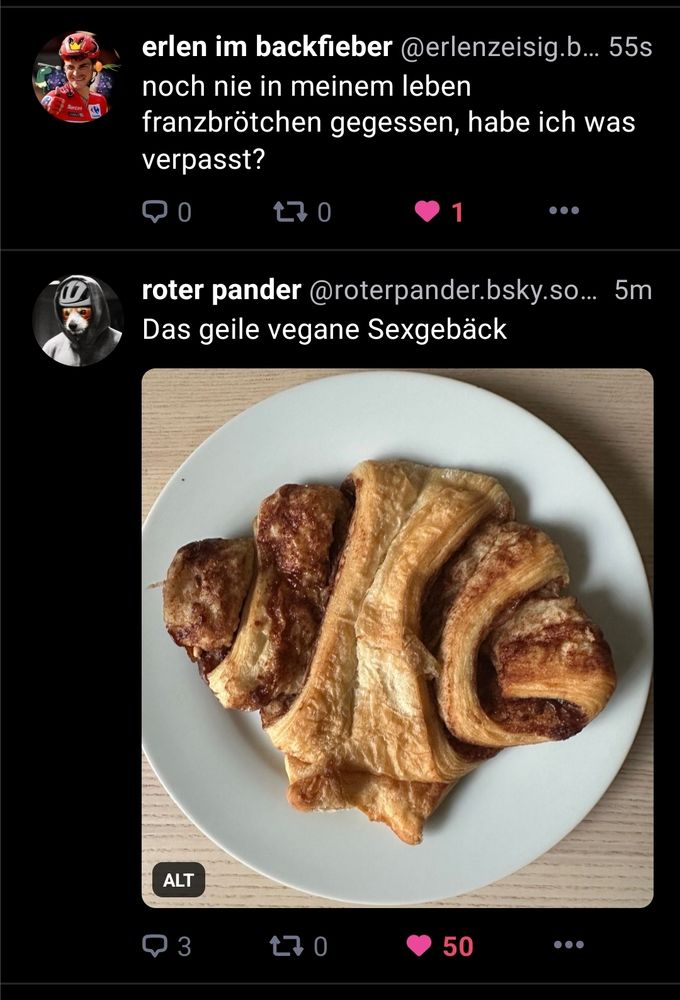Open the options dropdown under erlen's post
Screen dimensions: 680x1000
pos(565,210)
